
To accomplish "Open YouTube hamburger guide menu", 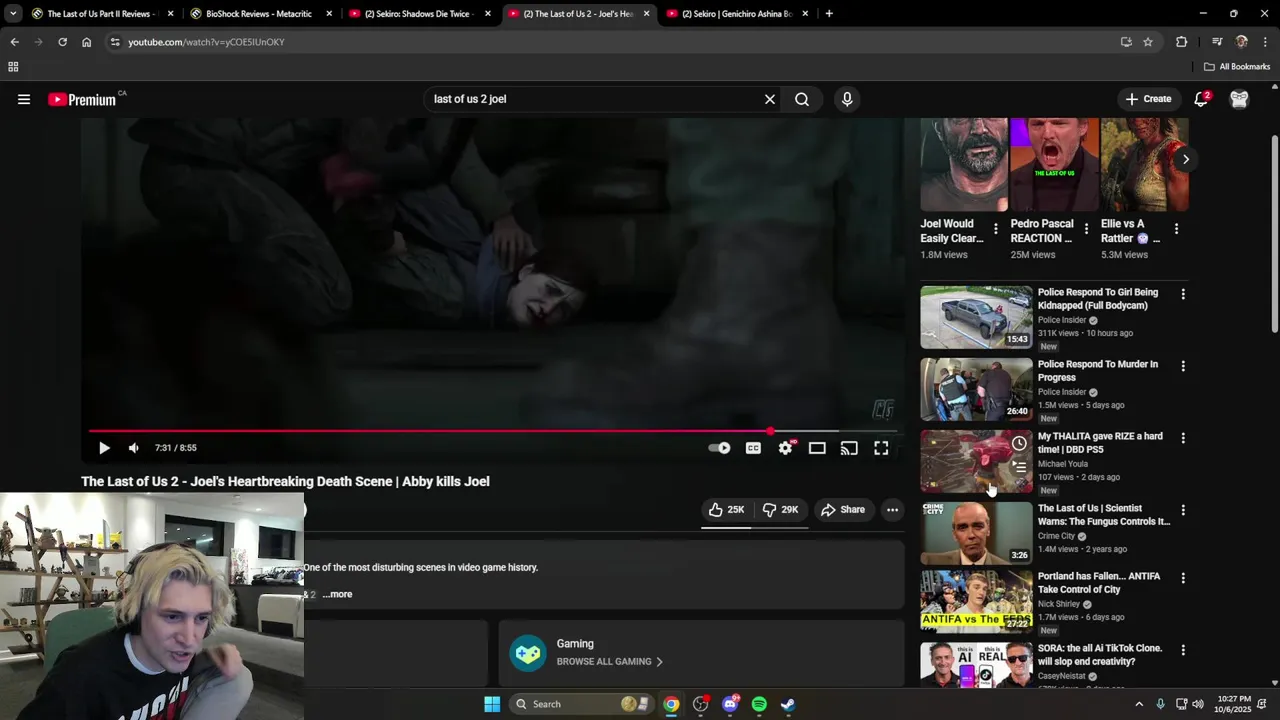I will tap(24, 99).
